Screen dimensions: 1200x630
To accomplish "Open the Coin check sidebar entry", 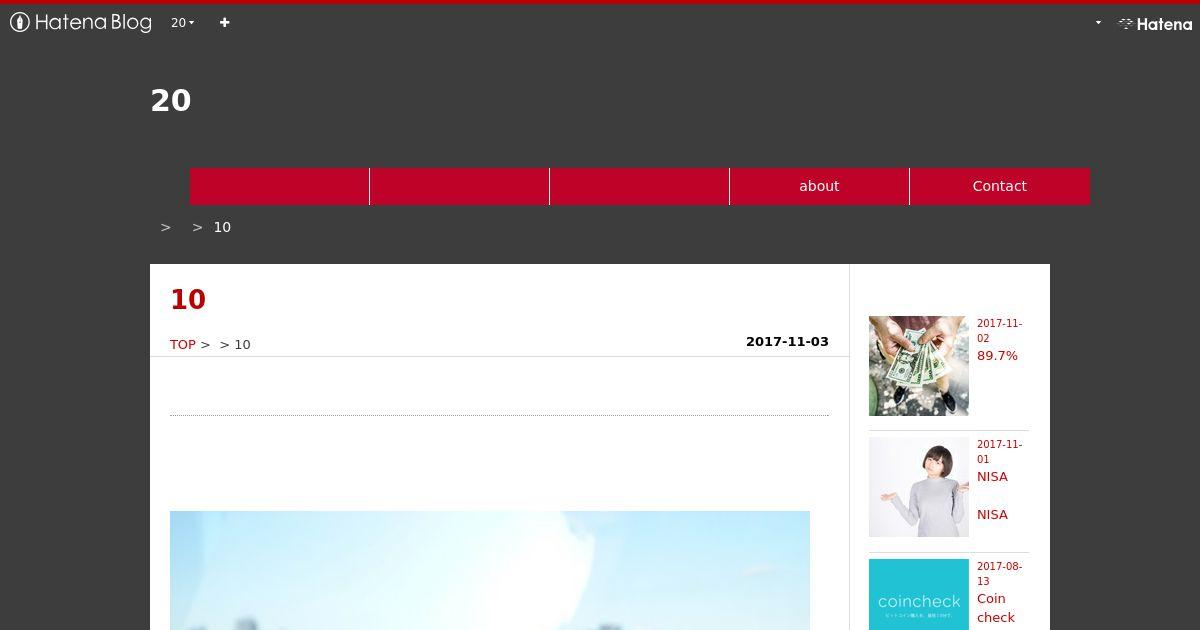I will (x=996, y=608).
